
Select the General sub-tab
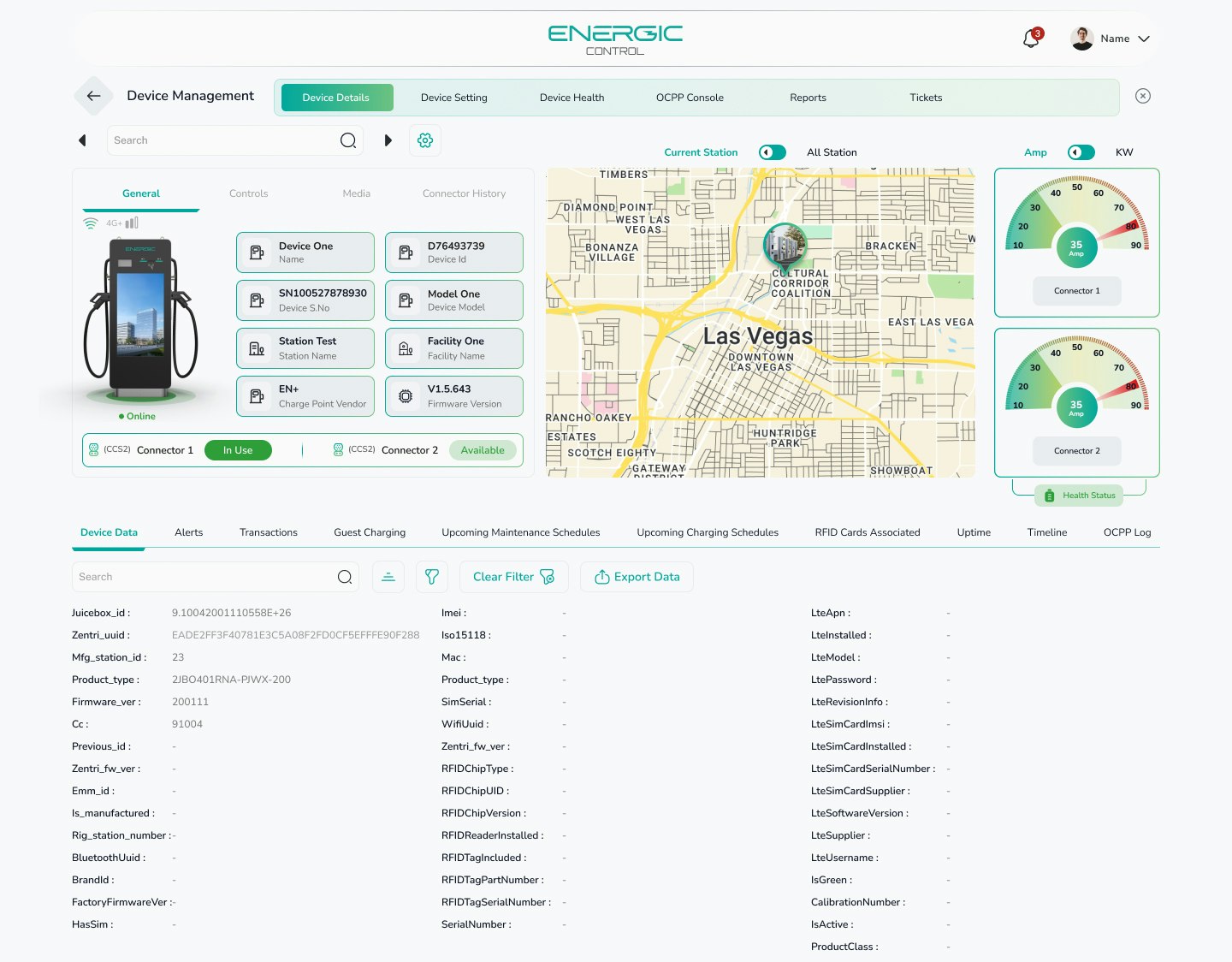point(141,193)
